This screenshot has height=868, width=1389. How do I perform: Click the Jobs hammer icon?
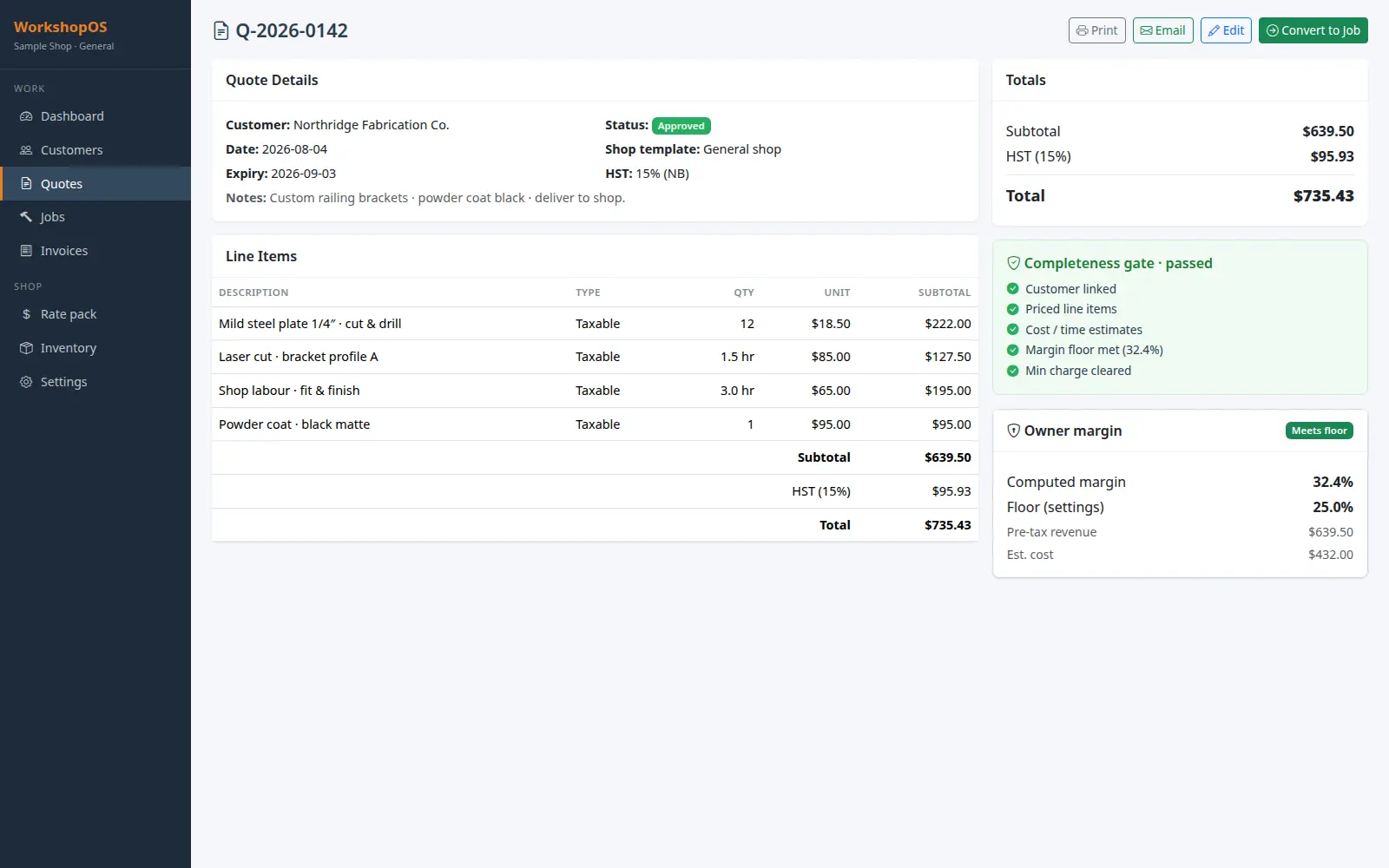(x=26, y=217)
